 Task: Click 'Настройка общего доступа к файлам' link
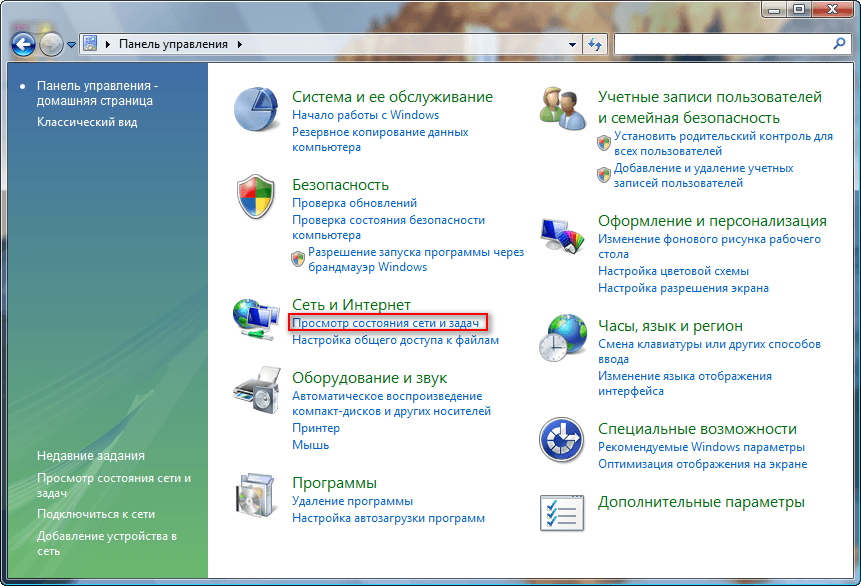pos(395,340)
